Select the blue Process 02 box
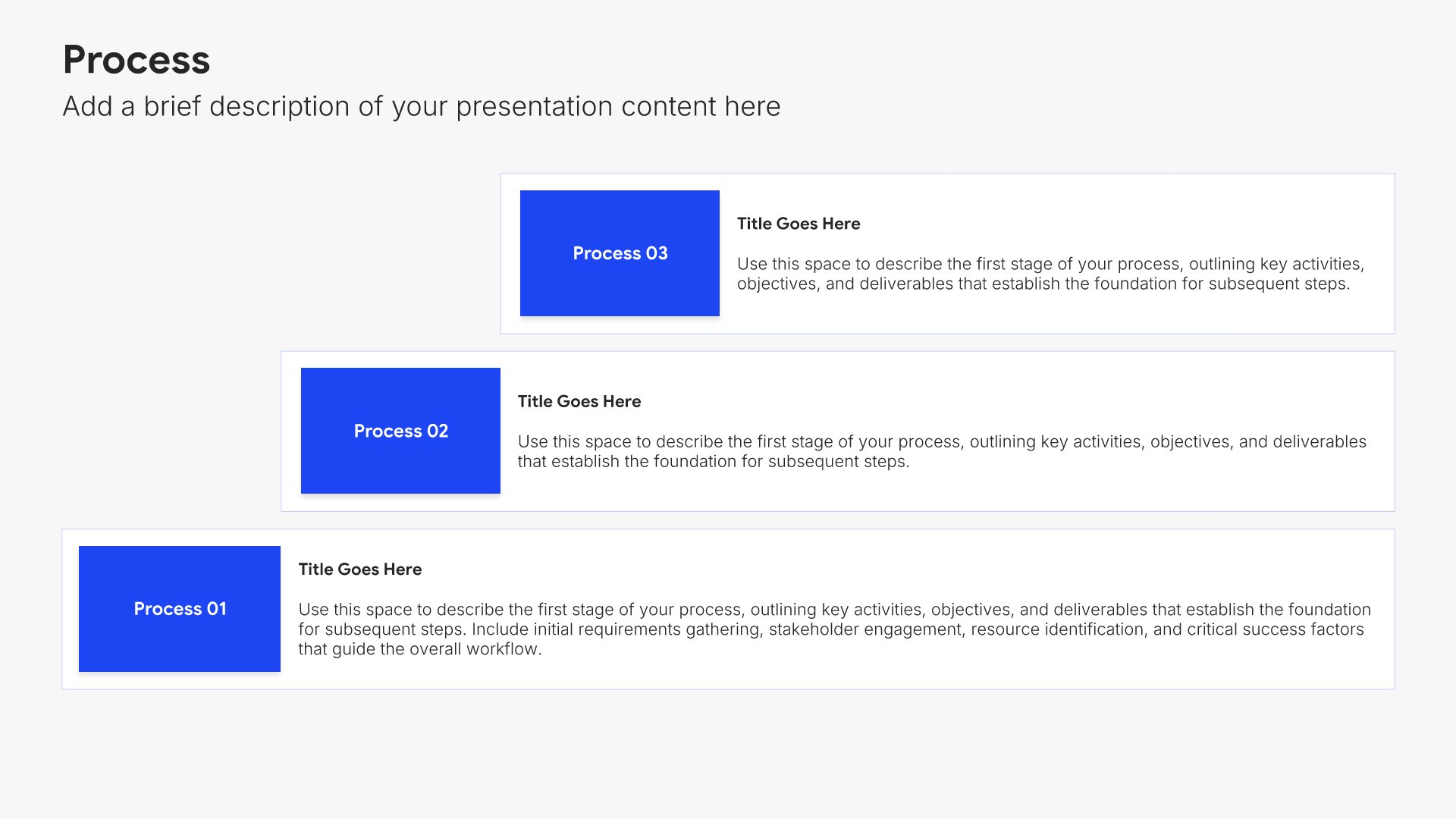Viewport: 1456px width, 819px height. (400, 431)
